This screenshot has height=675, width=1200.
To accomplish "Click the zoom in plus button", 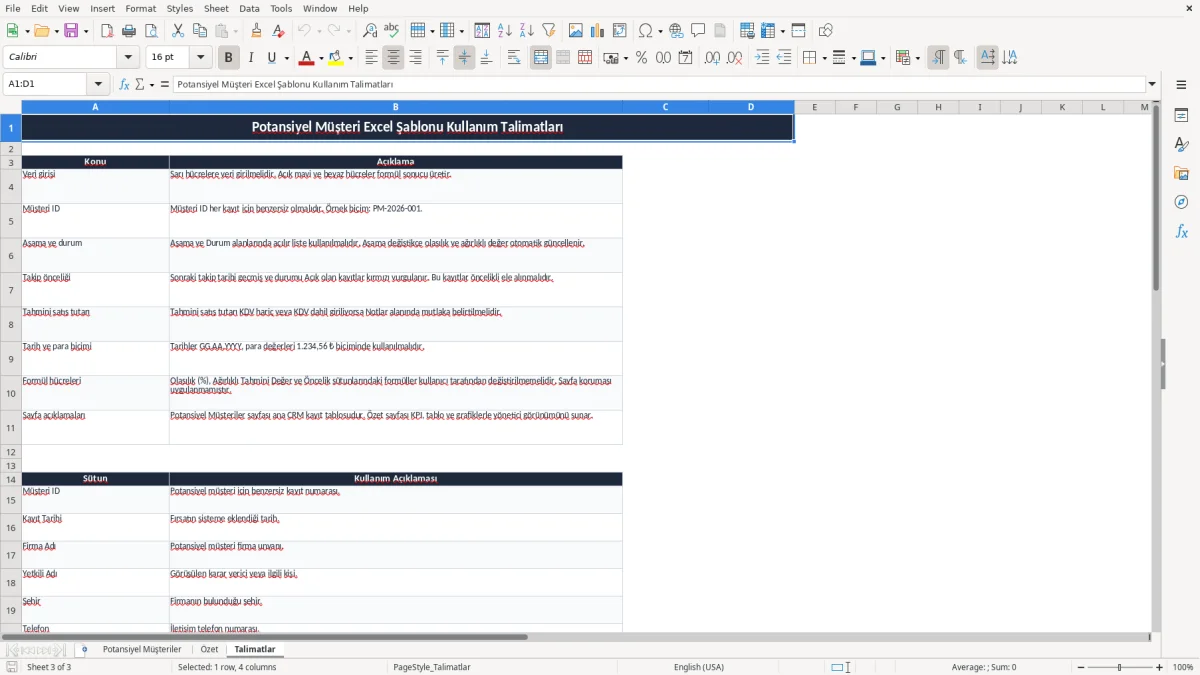I will click(x=1160, y=667).
